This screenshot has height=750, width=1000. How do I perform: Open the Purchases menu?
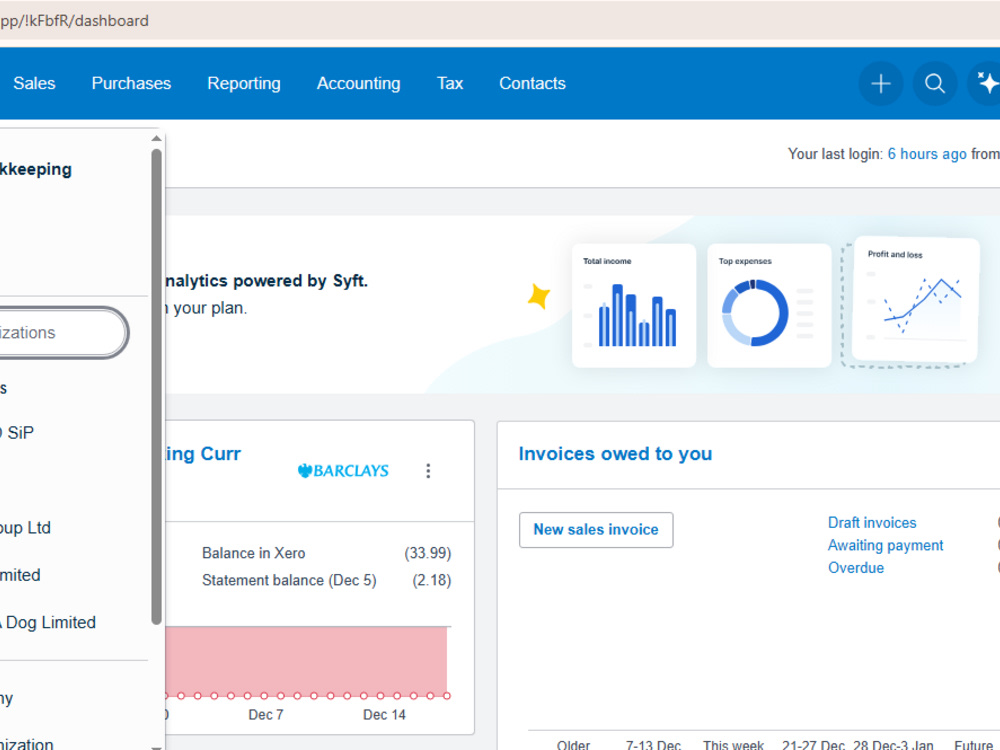pos(131,84)
